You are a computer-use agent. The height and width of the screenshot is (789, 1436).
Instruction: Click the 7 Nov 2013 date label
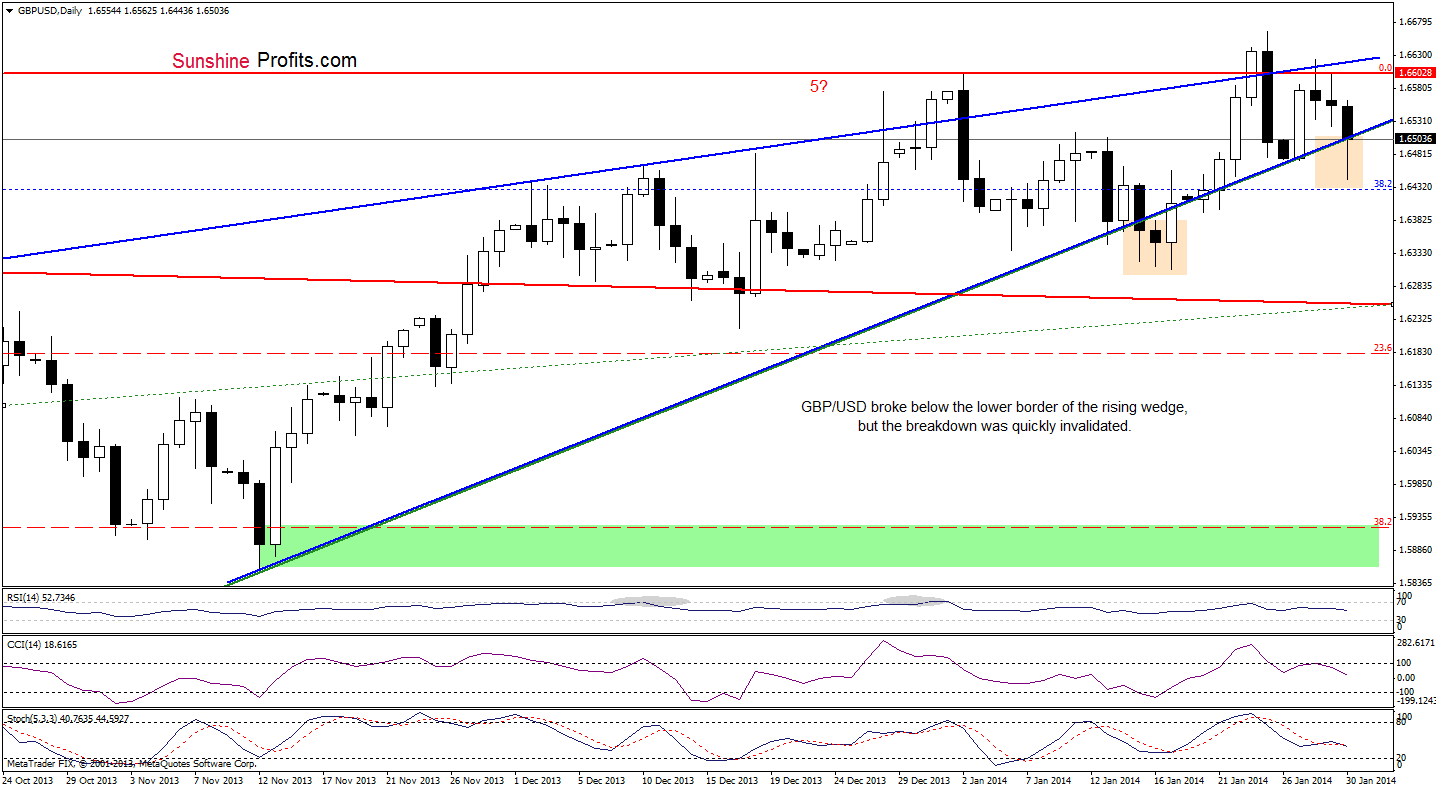tap(220, 780)
